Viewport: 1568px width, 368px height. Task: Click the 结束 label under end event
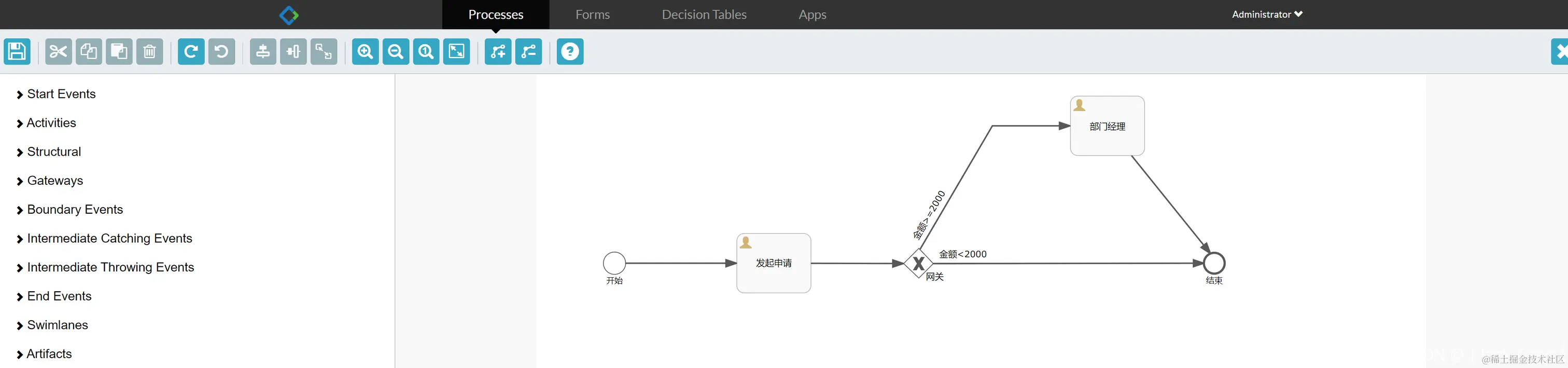coord(1214,281)
